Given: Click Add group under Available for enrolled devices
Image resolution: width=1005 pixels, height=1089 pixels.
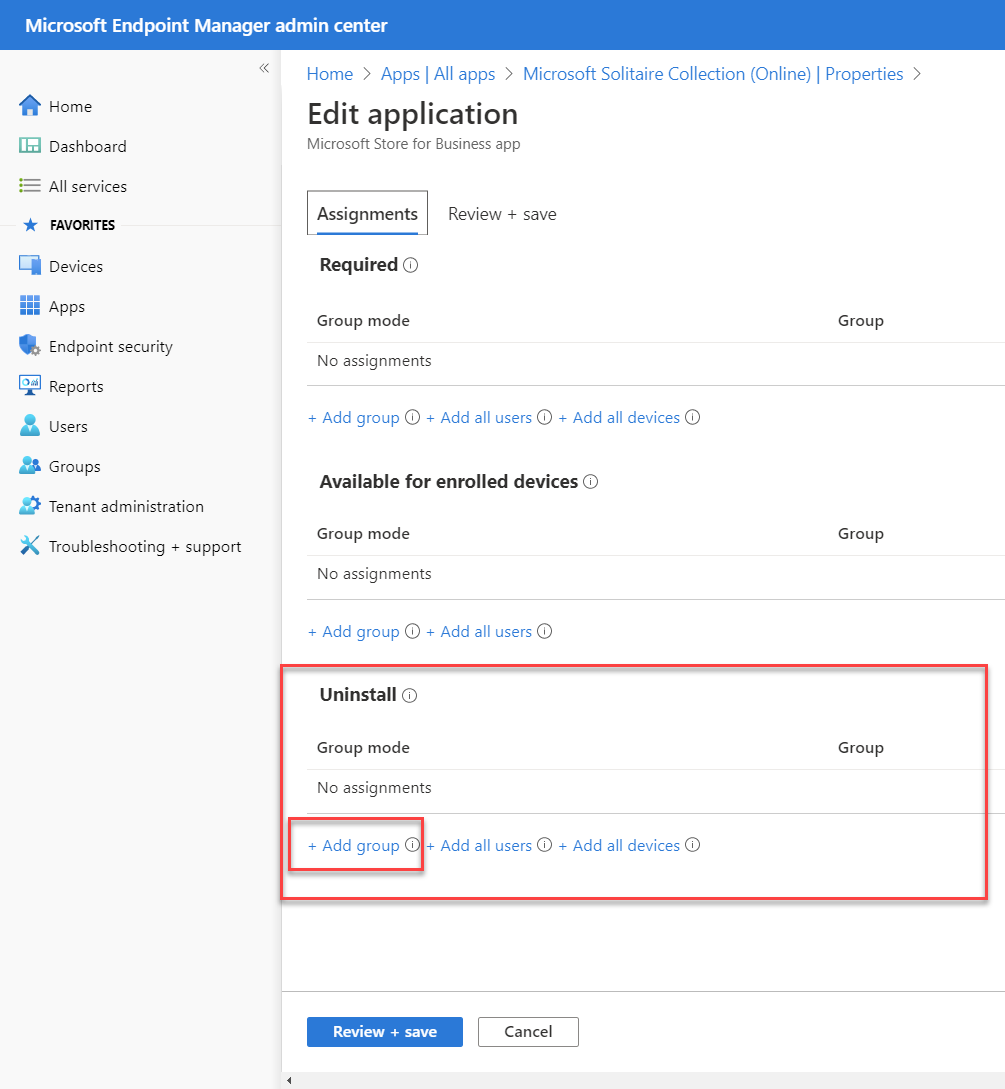Looking at the screenshot, I should [354, 631].
